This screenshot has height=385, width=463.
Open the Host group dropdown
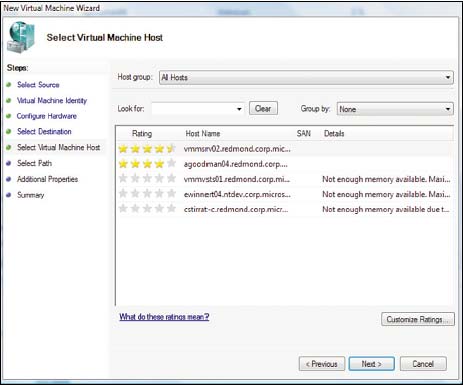click(x=306, y=77)
